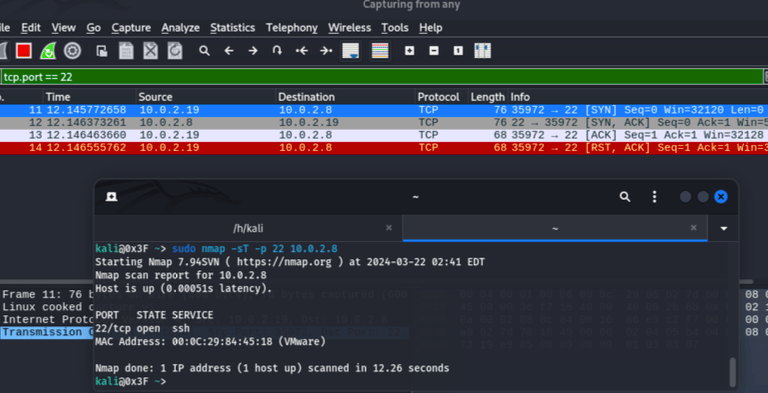The height and width of the screenshot is (393, 768).
Task: Switch to '~' terminal tab
Action: (x=555, y=228)
